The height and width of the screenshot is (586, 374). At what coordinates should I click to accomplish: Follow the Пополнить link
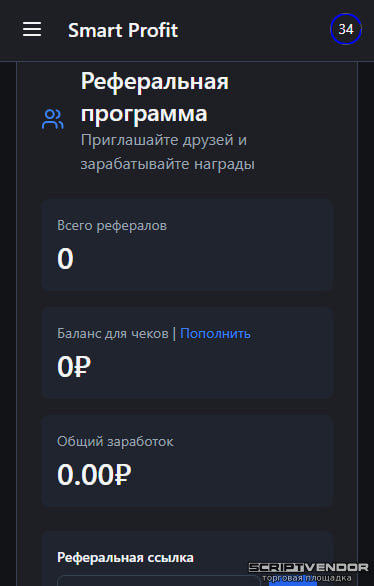coord(215,333)
